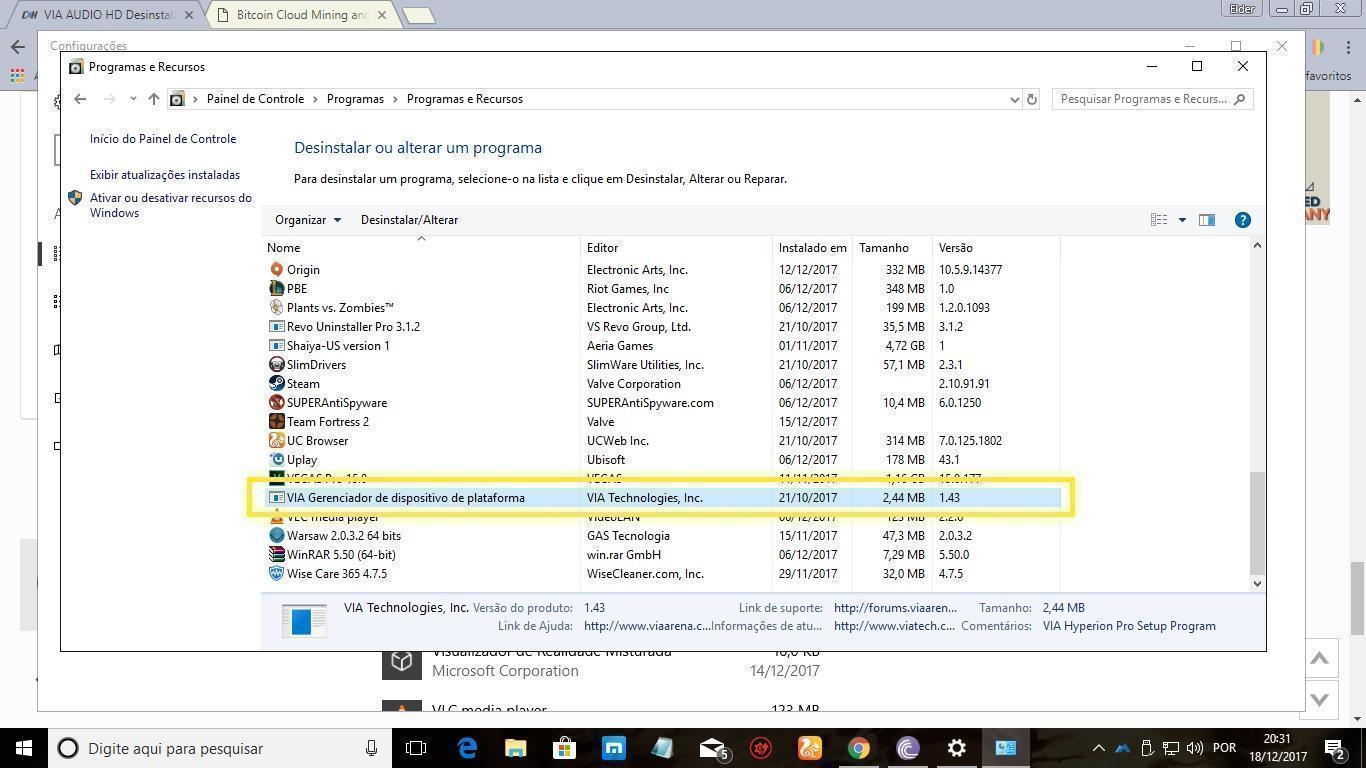Open Mail app from the taskbar
Image resolution: width=1366 pixels, height=768 pixels.
click(x=712, y=748)
